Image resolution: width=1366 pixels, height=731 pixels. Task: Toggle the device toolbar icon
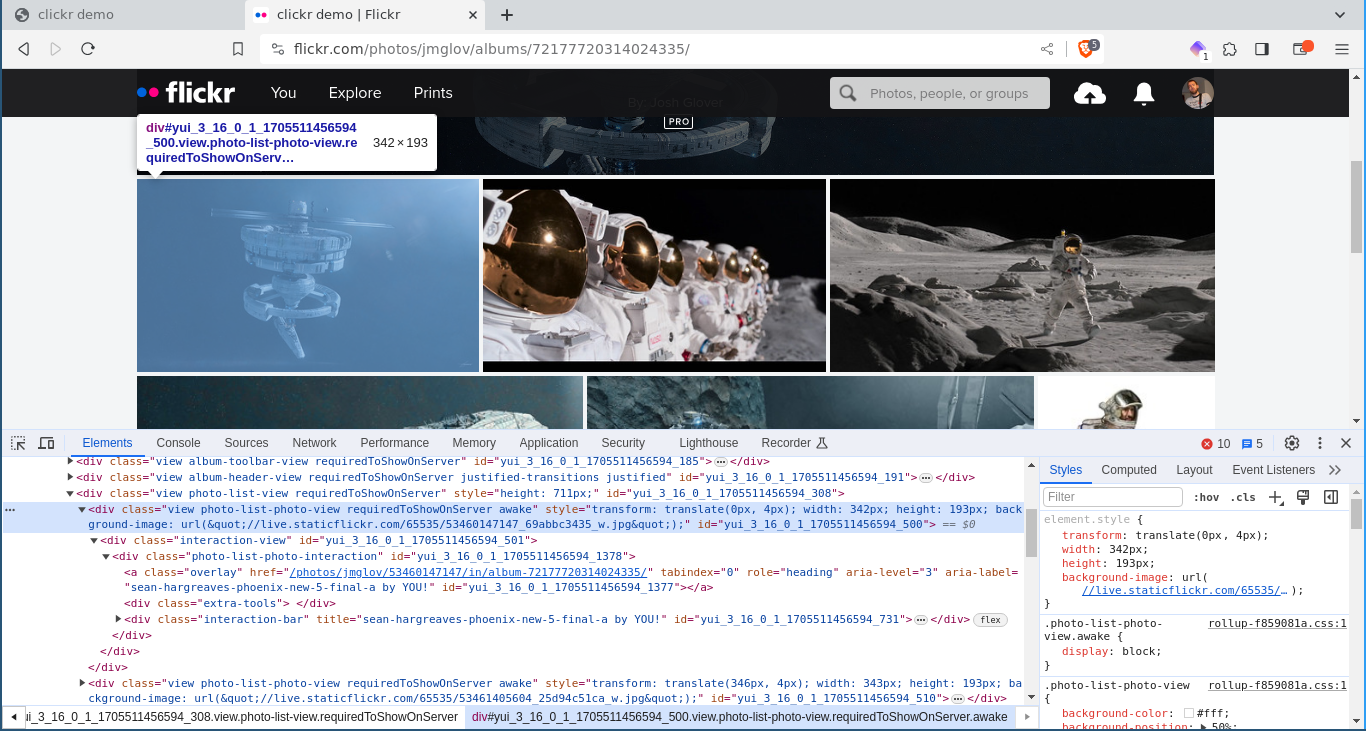click(x=46, y=443)
